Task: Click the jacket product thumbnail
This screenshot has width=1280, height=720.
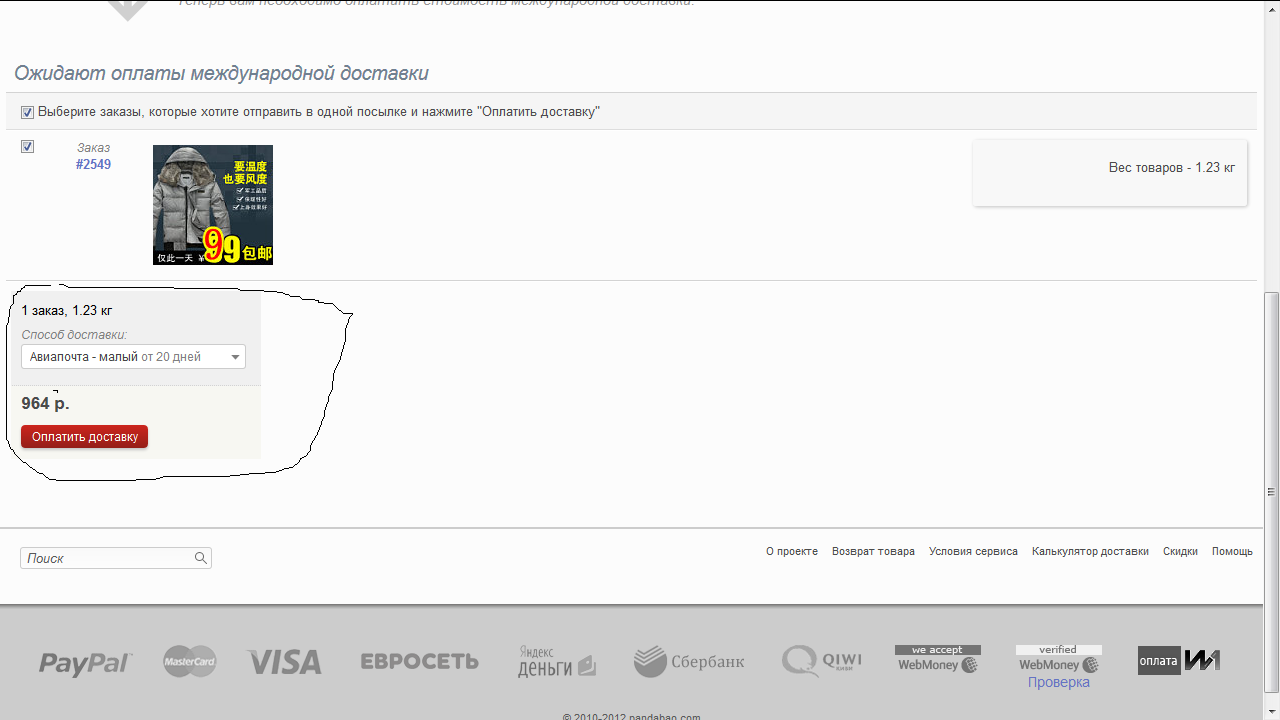Action: click(213, 205)
